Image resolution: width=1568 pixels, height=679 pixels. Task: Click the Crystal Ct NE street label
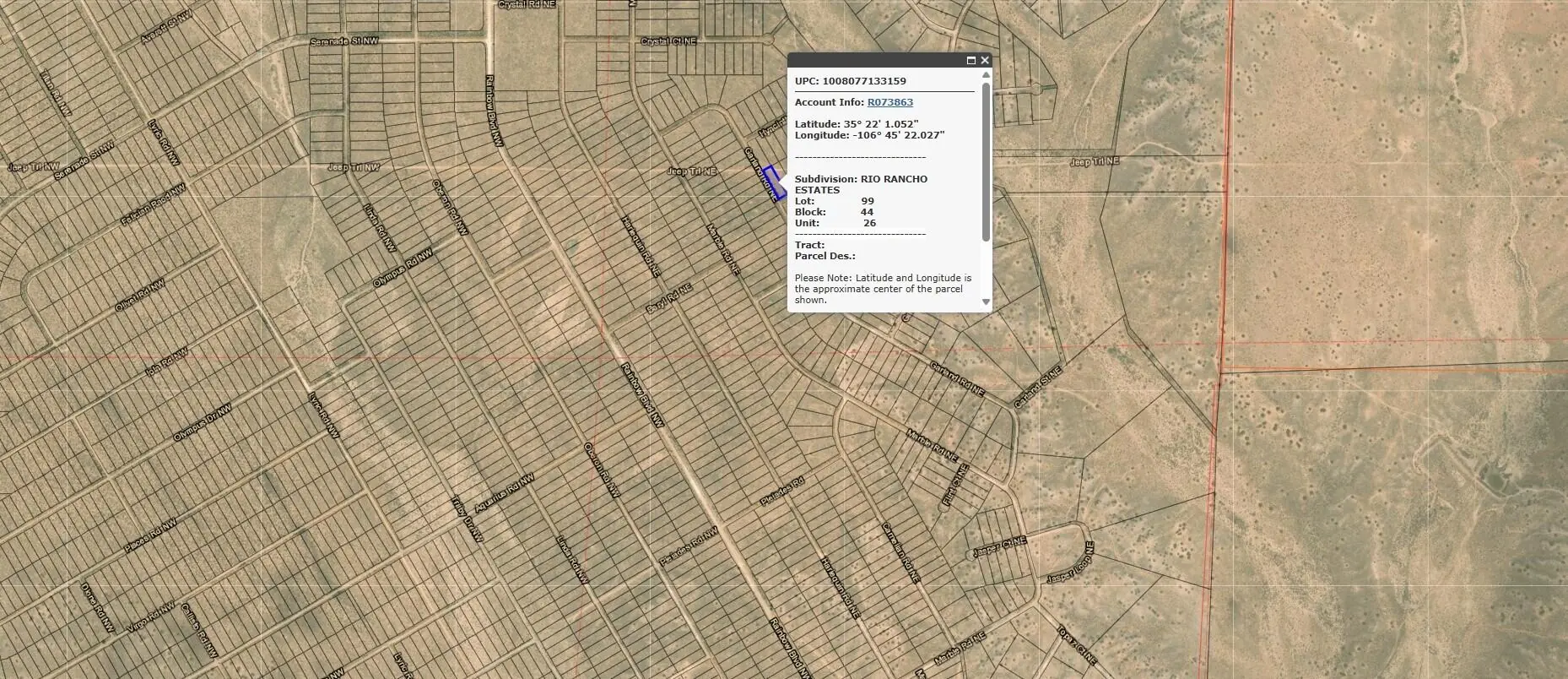669,41
